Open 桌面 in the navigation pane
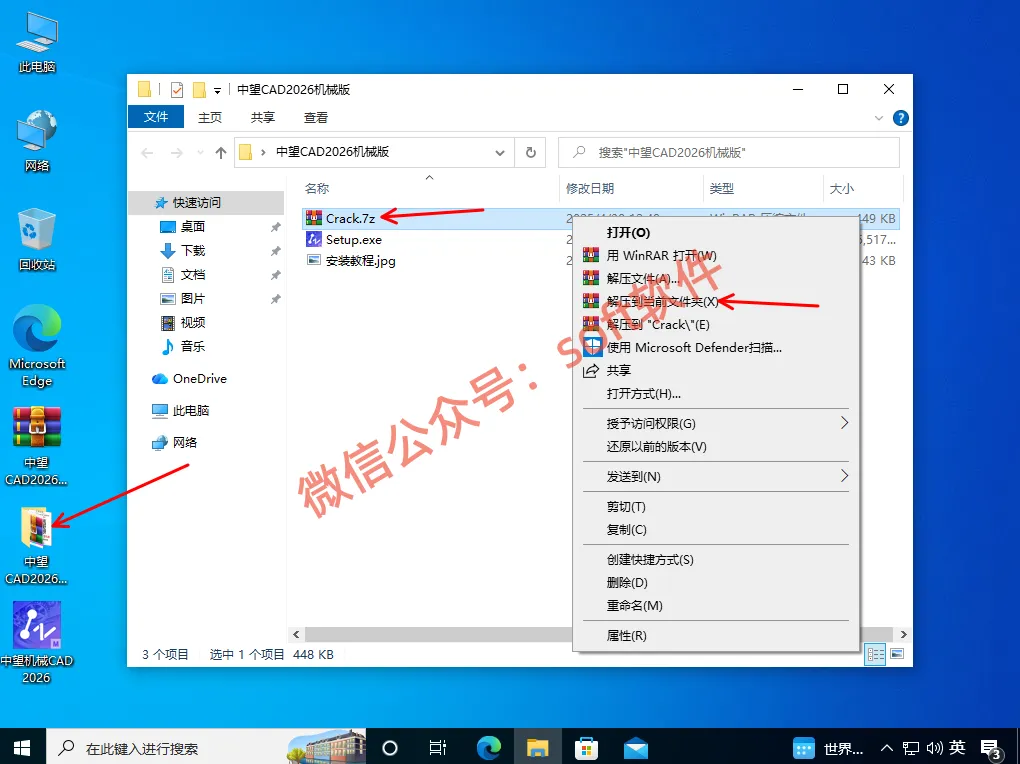The image size is (1020, 764). tap(193, 226)
